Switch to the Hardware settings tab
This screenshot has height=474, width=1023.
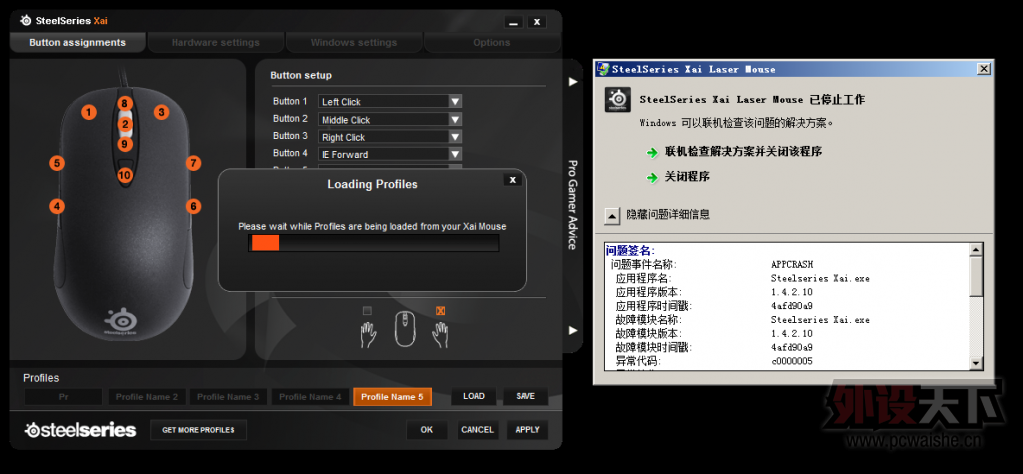pos(215,42)
